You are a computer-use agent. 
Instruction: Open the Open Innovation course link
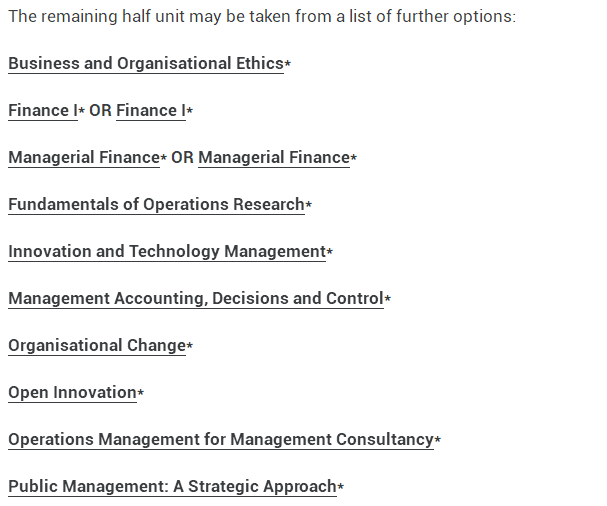tap(72, 393)
